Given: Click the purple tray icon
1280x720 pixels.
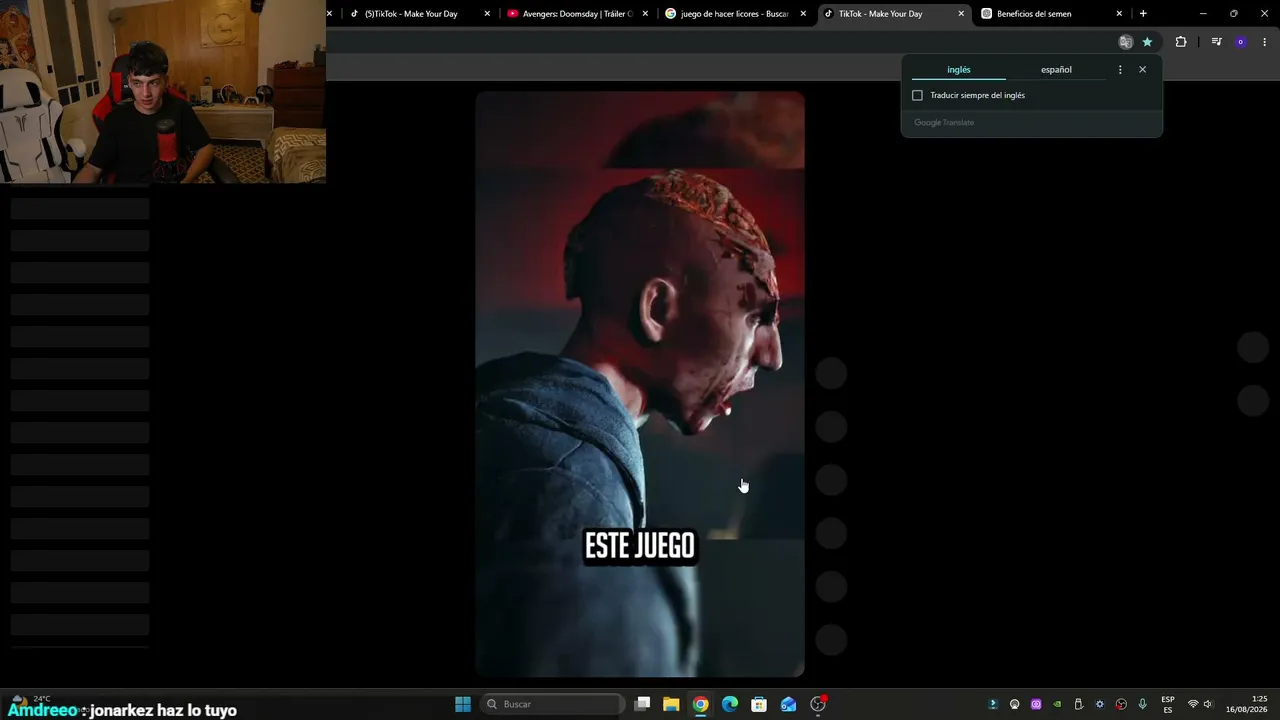Looking at the screenshot, I should (1036, 704).
